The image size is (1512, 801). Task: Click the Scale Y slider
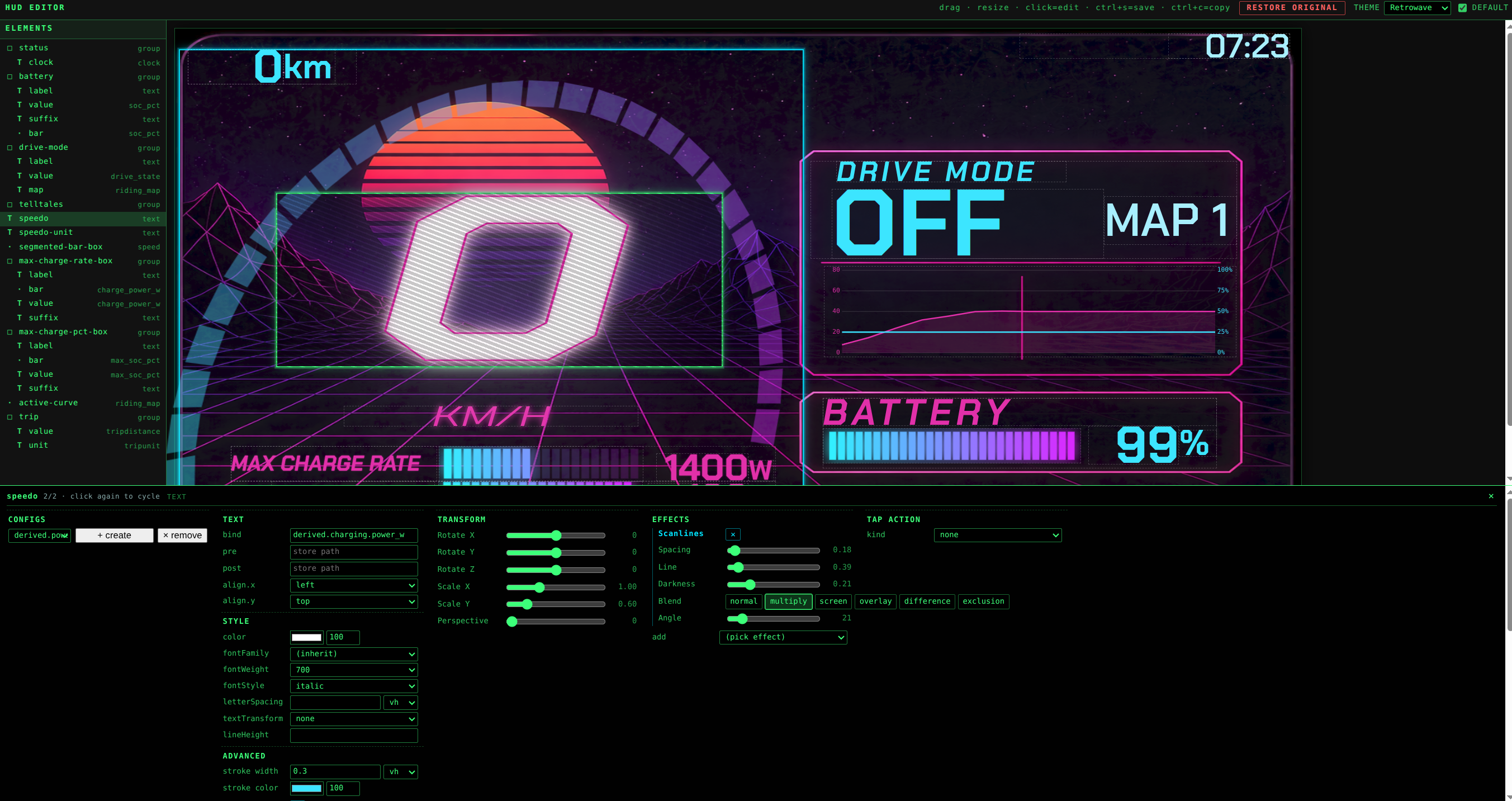point(555,604)
